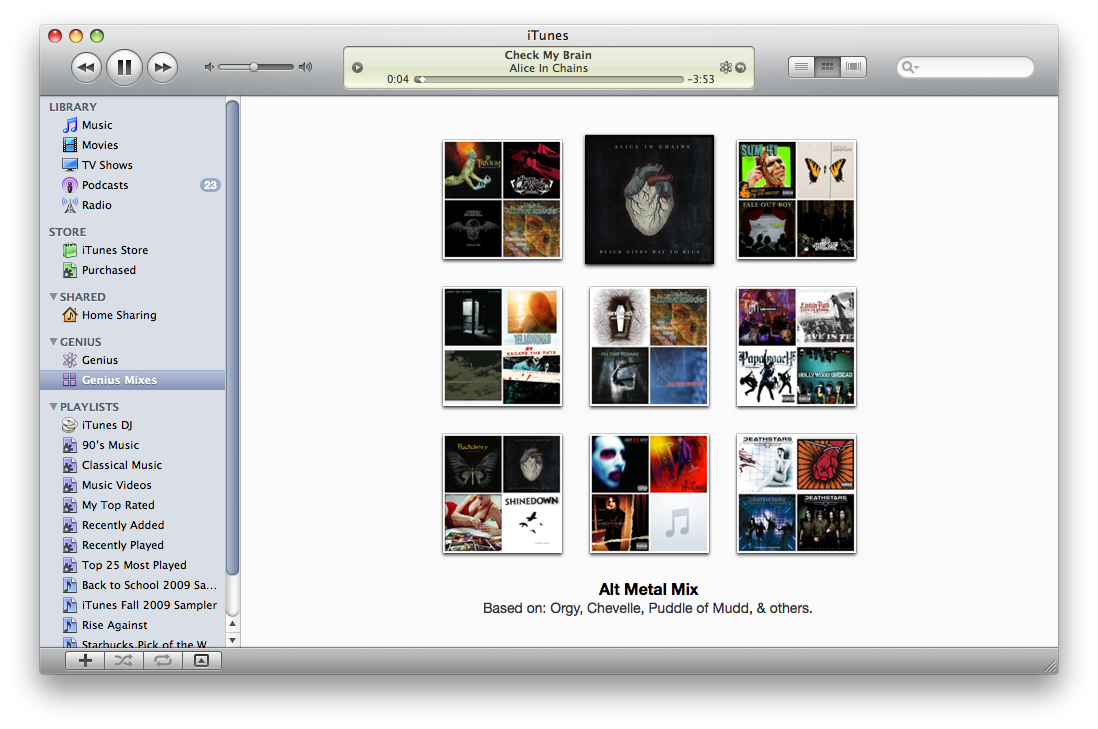Open the My Top Rated playlist
This screenshot has width=1098, height=729.
click(133, 505)
